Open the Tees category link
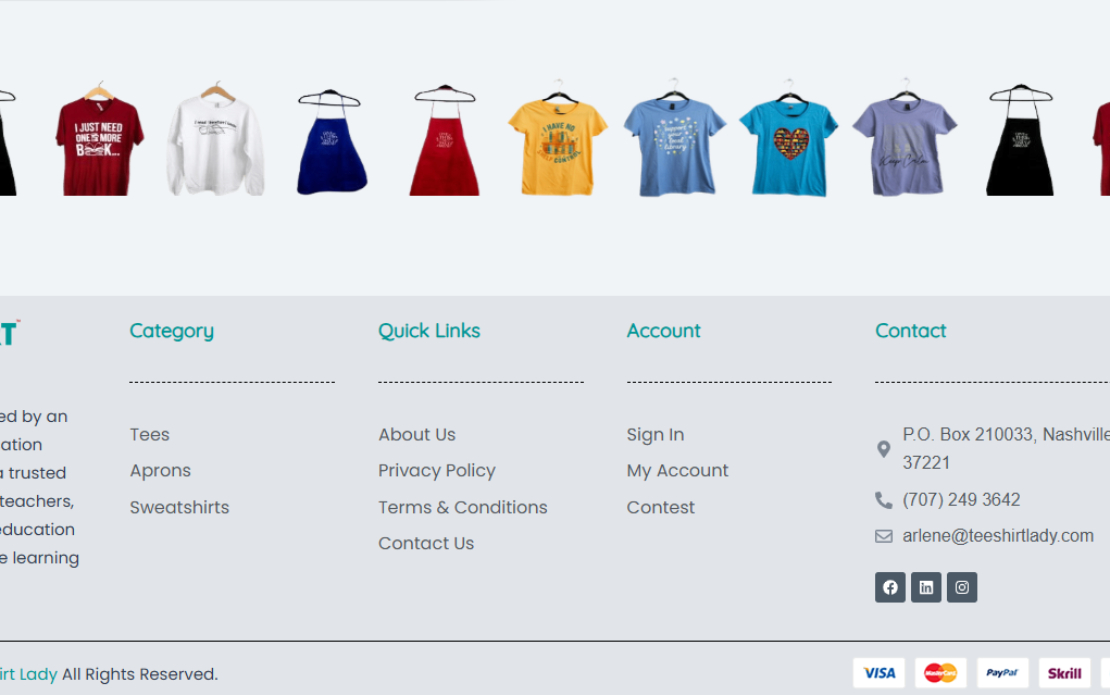Image resolution: width=1110 pixels, height=695 pixels. click(150, 434)
